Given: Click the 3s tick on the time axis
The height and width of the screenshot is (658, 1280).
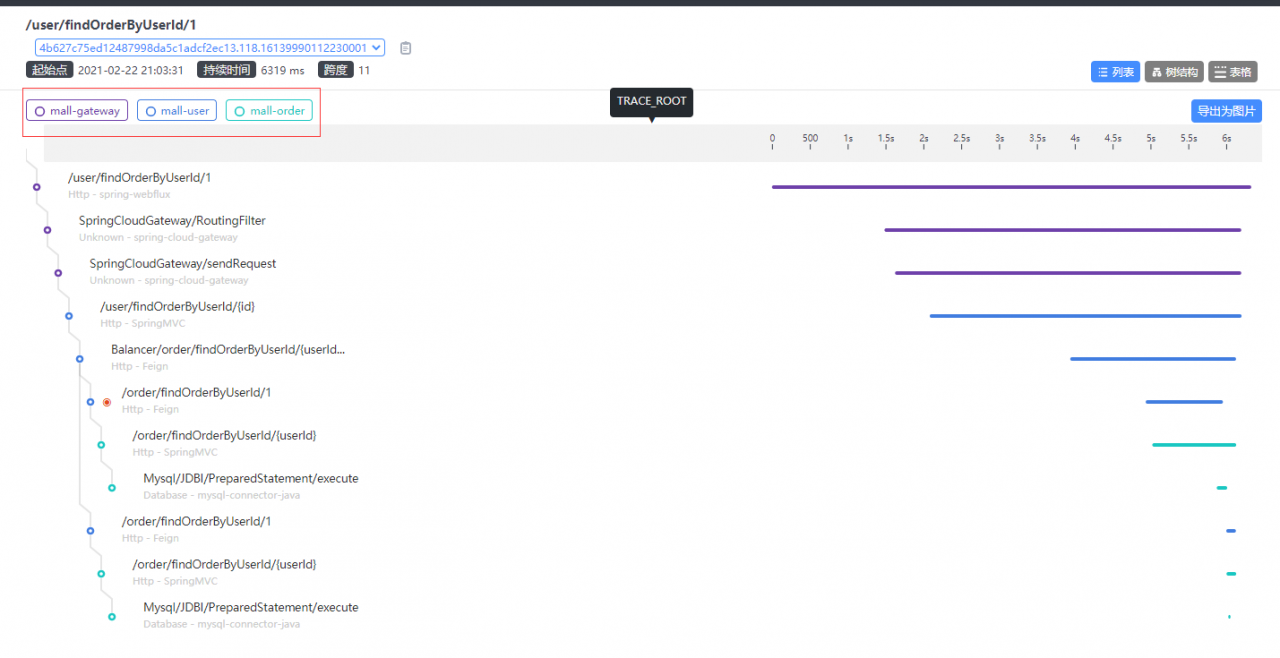Looking at the screenshot, I should (999, 138).
